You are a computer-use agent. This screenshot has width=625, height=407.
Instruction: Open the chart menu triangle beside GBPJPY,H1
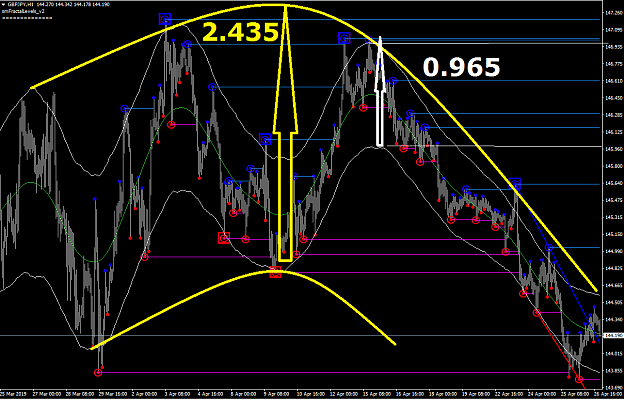3,4
